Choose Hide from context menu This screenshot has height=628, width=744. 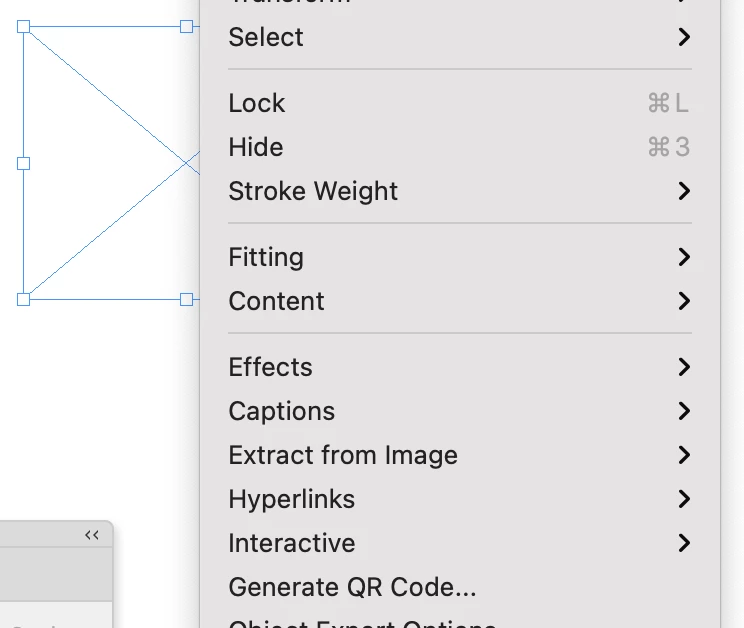[256, 148]
